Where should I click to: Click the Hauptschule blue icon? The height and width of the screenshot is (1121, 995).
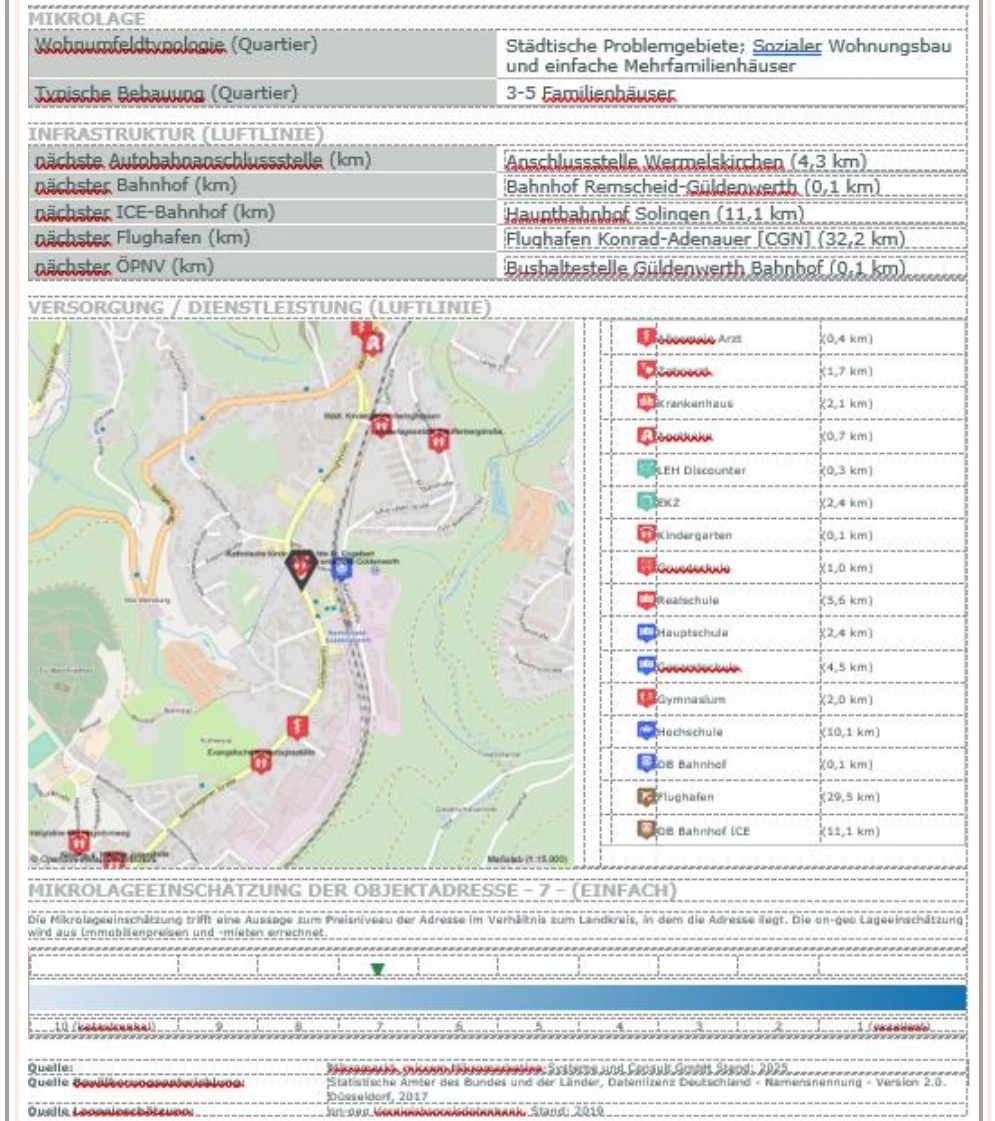pos(646,632)
